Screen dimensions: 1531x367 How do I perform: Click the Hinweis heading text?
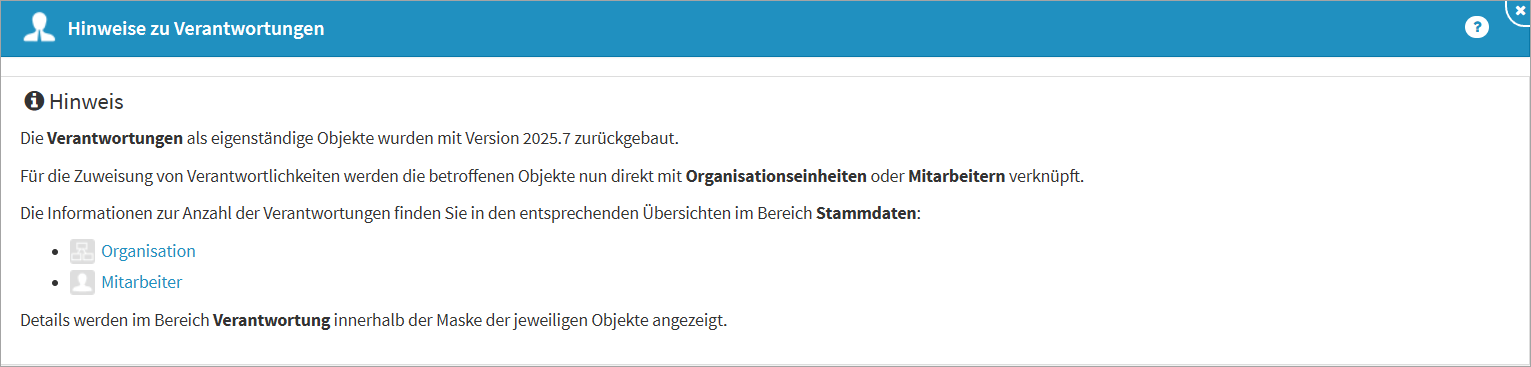tap(86, 102)
